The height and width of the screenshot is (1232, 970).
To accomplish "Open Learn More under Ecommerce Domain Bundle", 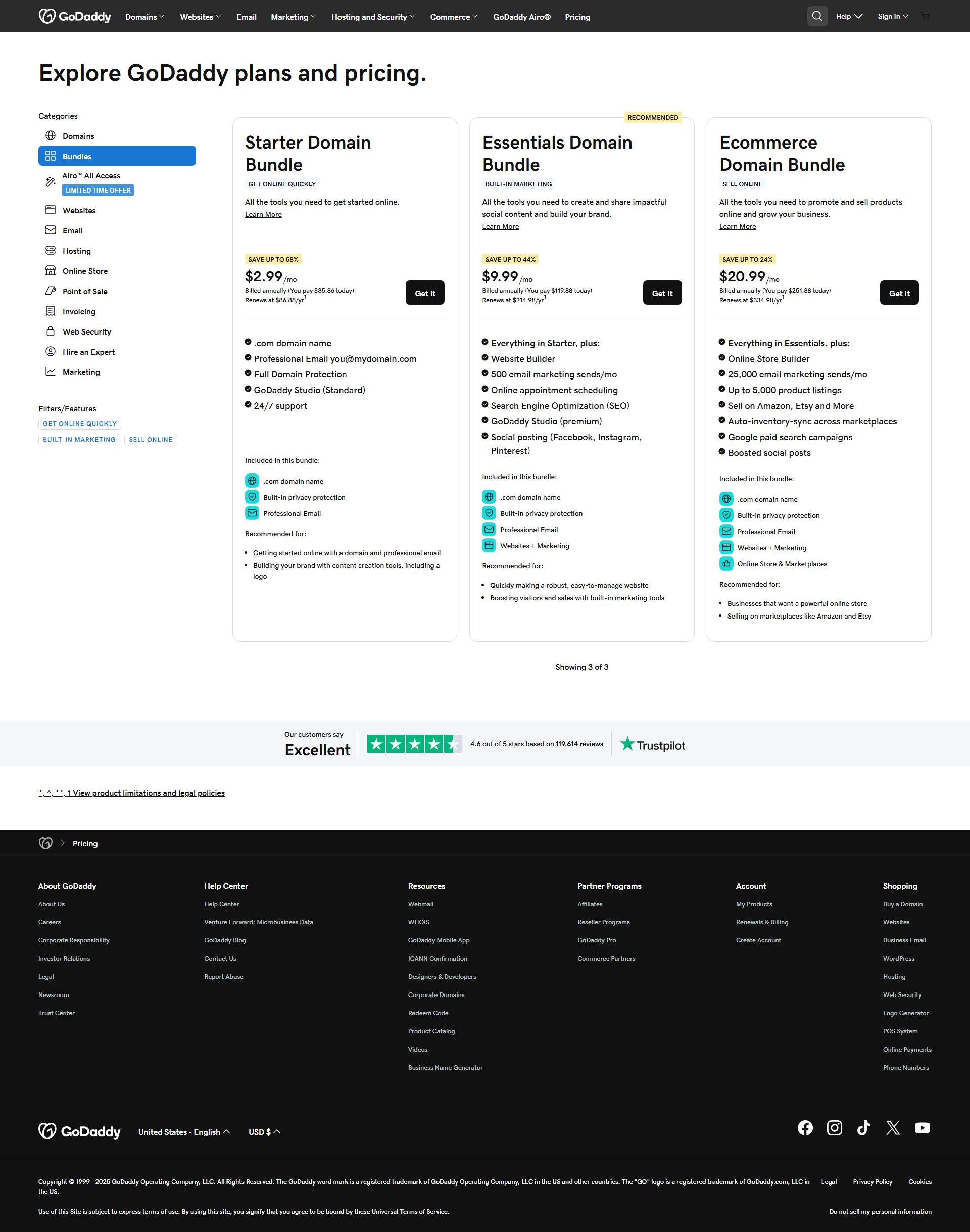I will click(737, 226).
